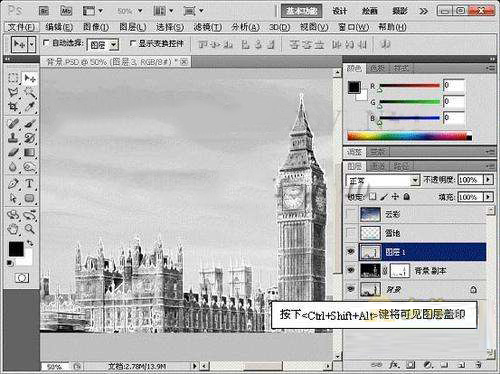This screenshot has height=374, width=500.
Task: Open the Screen Mode dropdown
Action: 193,11
